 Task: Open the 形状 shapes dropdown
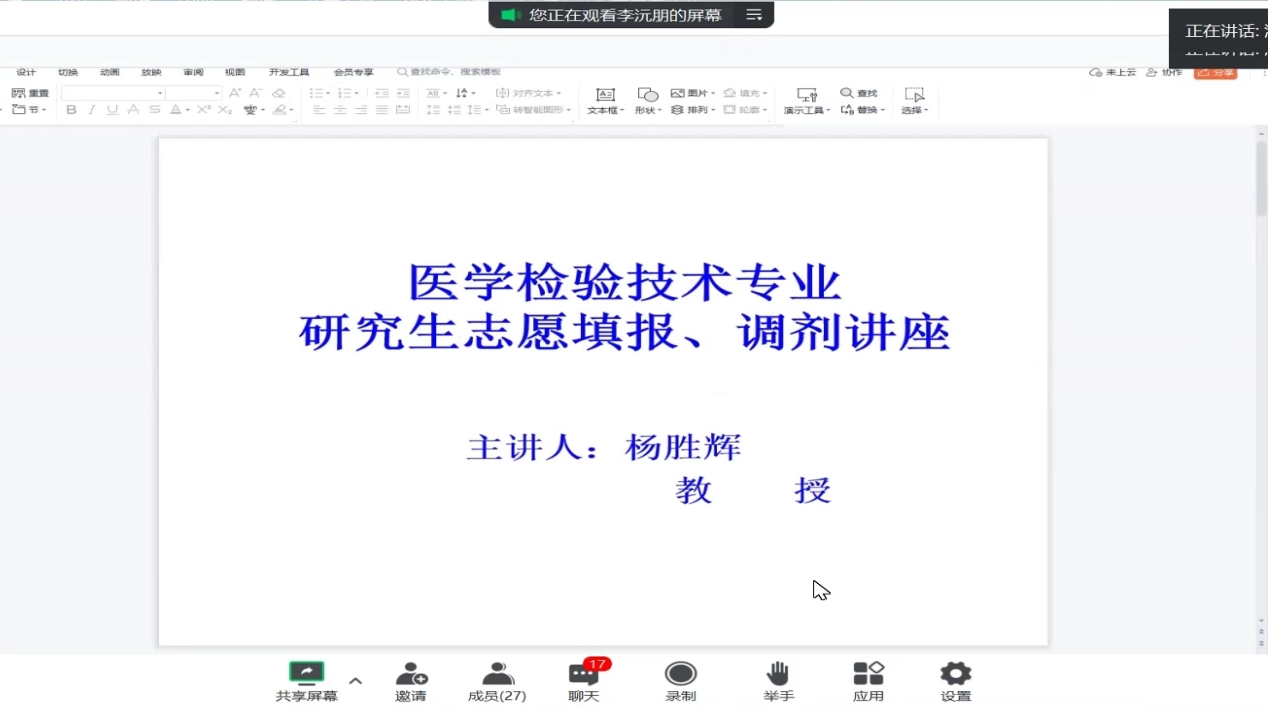point(647,101)
